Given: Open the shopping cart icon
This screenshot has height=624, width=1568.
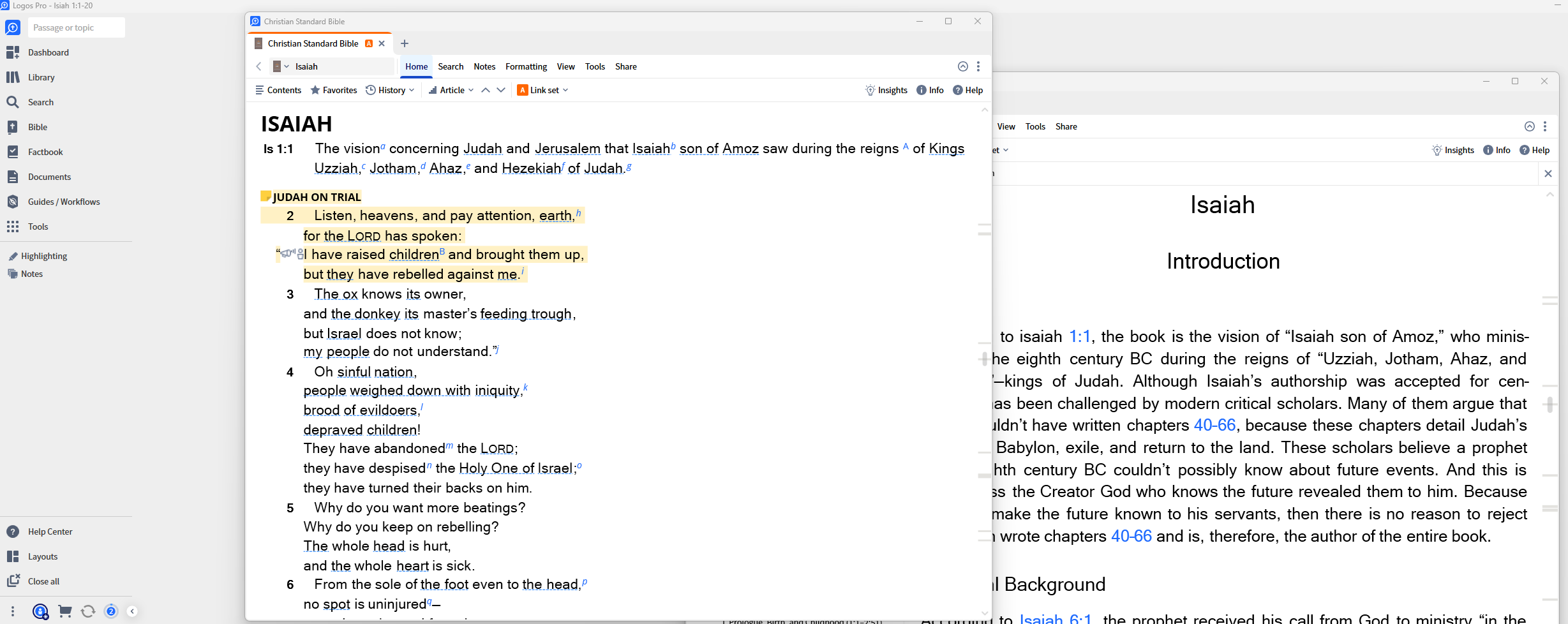Looking at the screenshot, I should pyautogui.click(x=65, y=611).
